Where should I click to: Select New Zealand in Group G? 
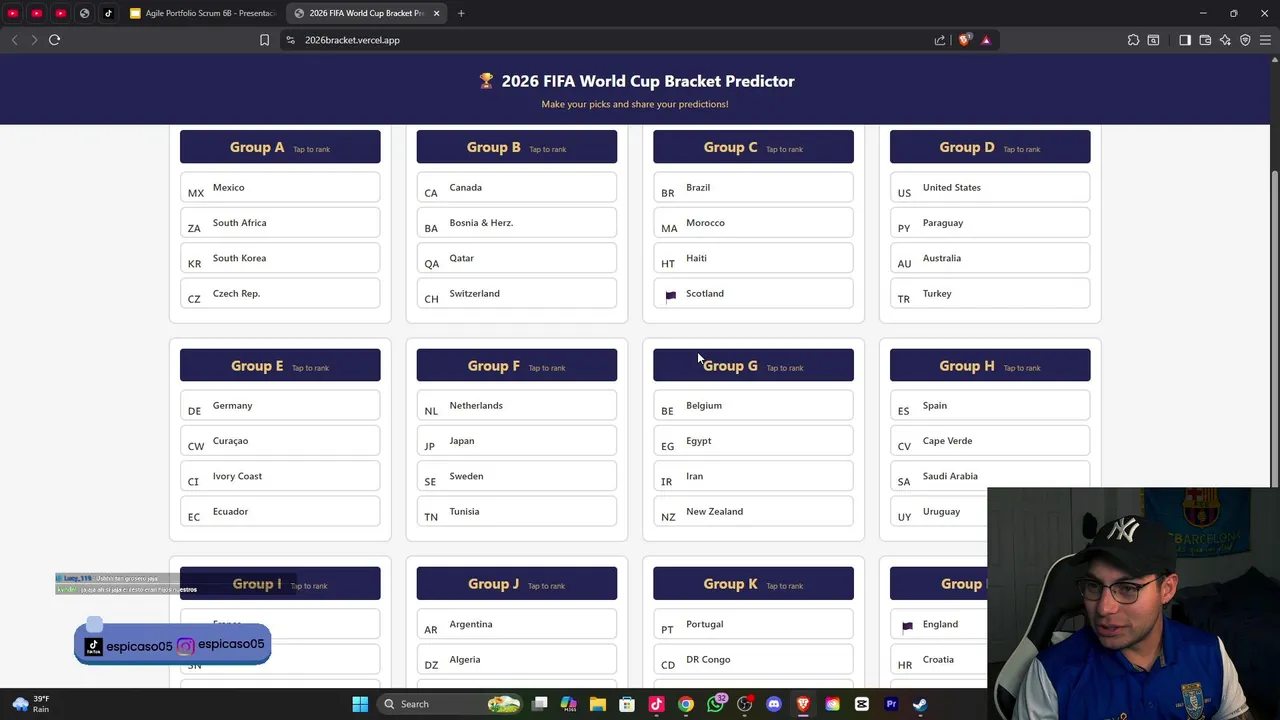coord(753,511)
